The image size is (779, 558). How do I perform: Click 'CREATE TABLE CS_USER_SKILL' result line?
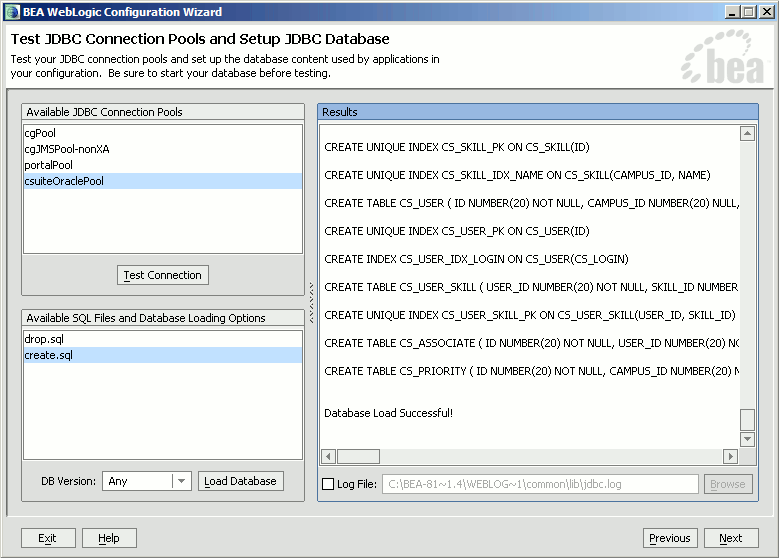click(x=532, y=287)
